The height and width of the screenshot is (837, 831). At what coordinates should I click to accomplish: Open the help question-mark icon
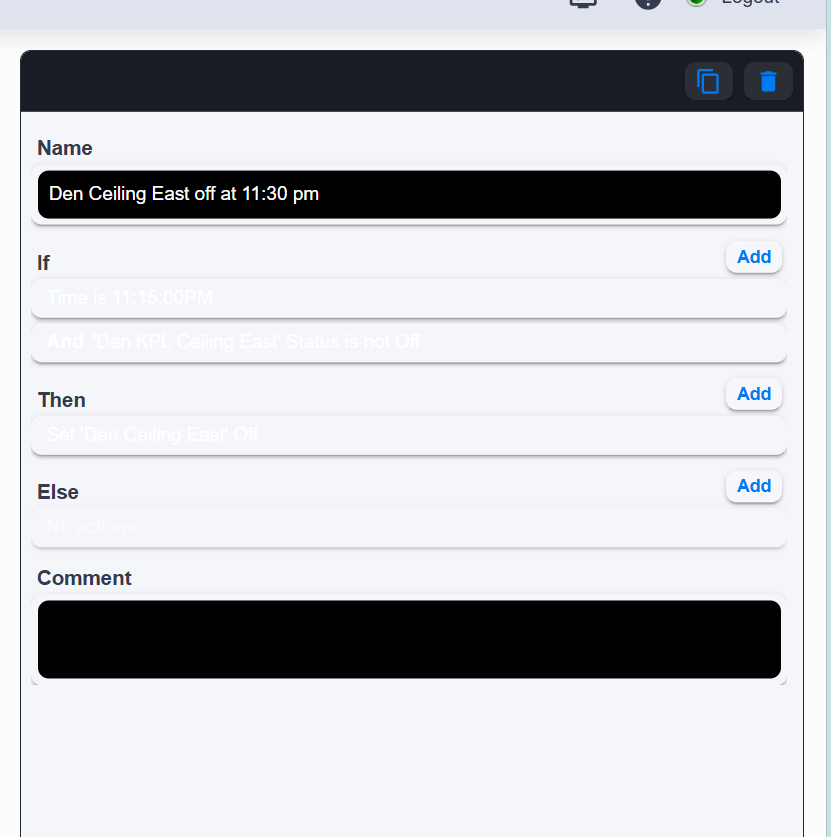648,3
